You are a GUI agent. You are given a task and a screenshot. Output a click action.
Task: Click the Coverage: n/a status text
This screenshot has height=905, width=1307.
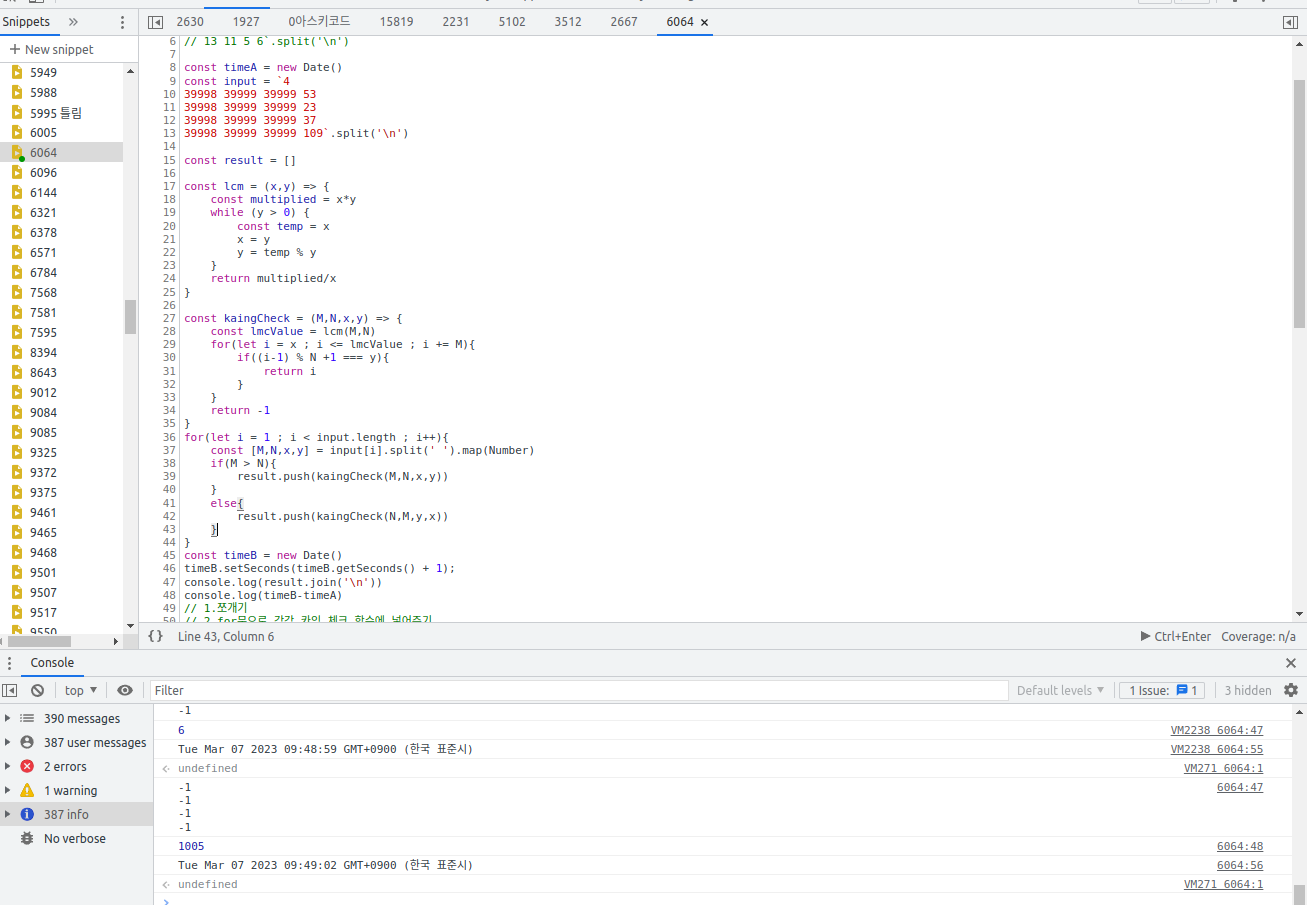(1258, 636)
